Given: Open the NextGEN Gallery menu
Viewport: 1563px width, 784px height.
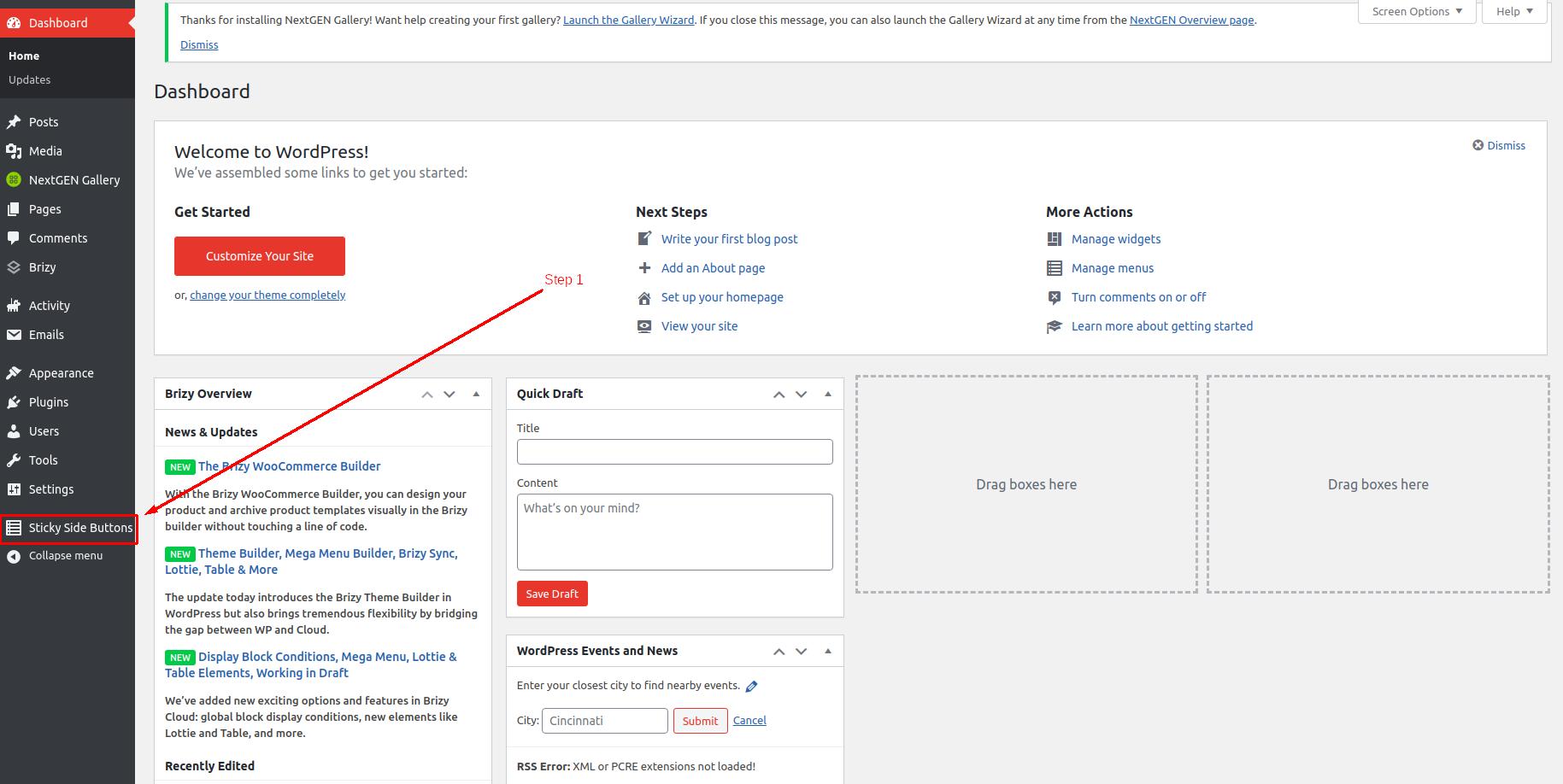Looking at the screenshot, I should tap(68, 180).
